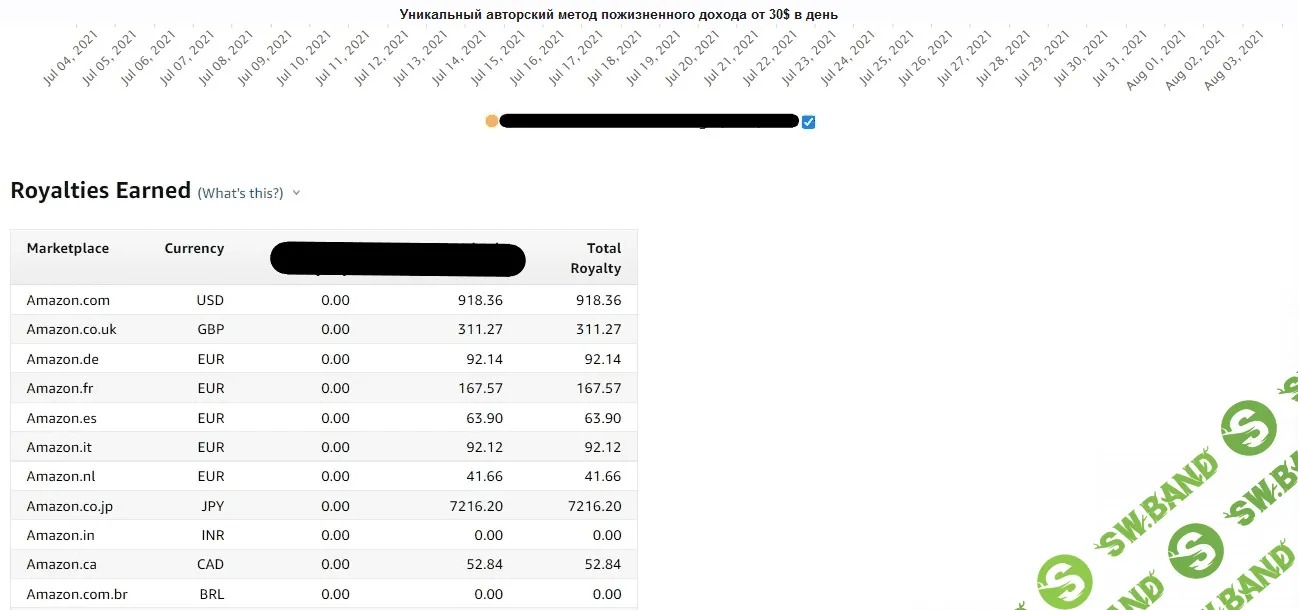Click the Russian page title at top
The width and height of the screenshot is (1298, 610).
pos(618,14)
